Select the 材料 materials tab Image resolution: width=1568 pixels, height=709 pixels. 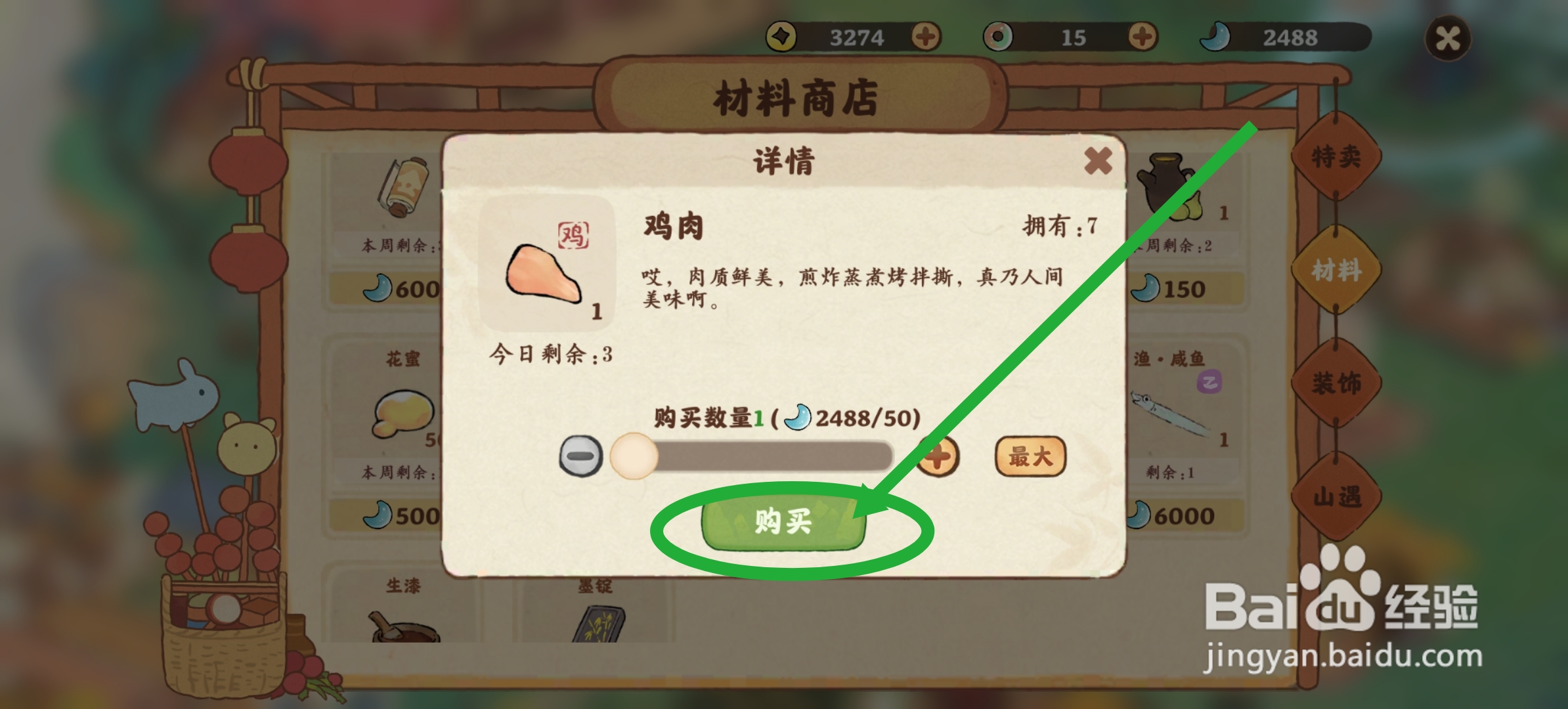pyautogui.click(x=1336, y=270)
